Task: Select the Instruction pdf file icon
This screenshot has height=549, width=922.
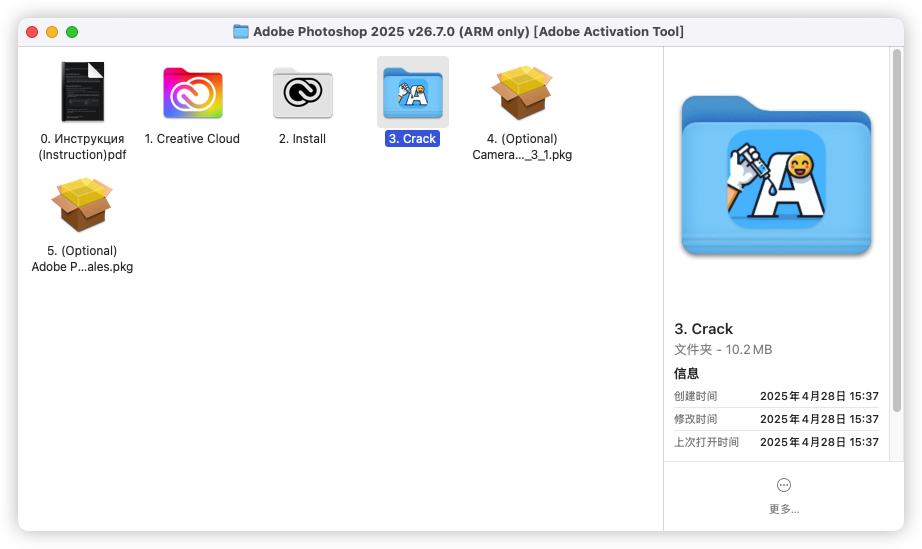Action: pyautogui.click(x=83, y=92)
